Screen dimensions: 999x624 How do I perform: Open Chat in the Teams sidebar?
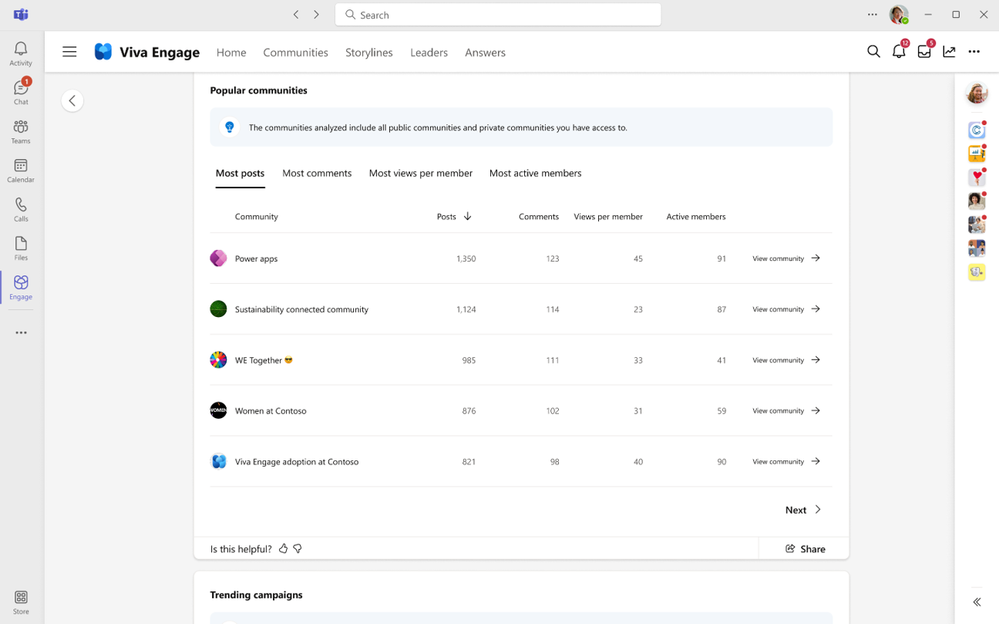20,92
